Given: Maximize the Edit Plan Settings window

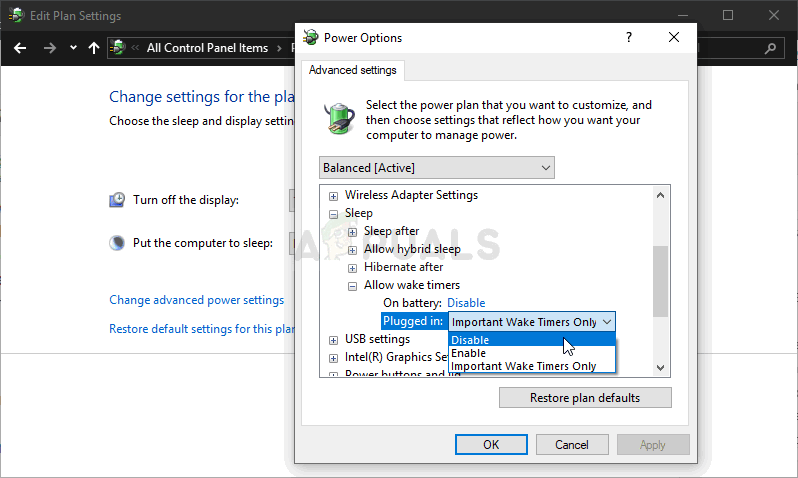Looking at the screenshot, I should (x=728, y=15).
